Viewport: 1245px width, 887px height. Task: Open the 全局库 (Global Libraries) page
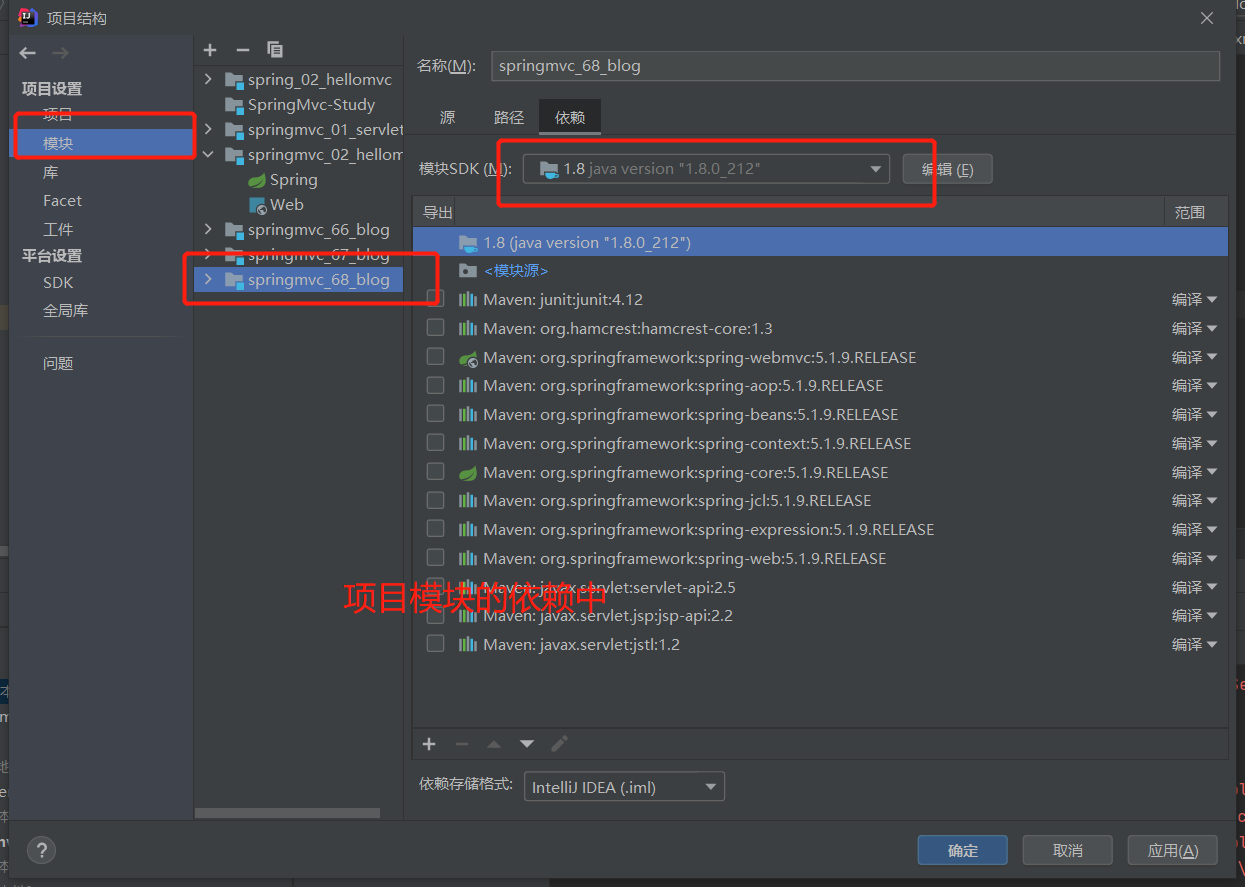click(x=65, y=311)
